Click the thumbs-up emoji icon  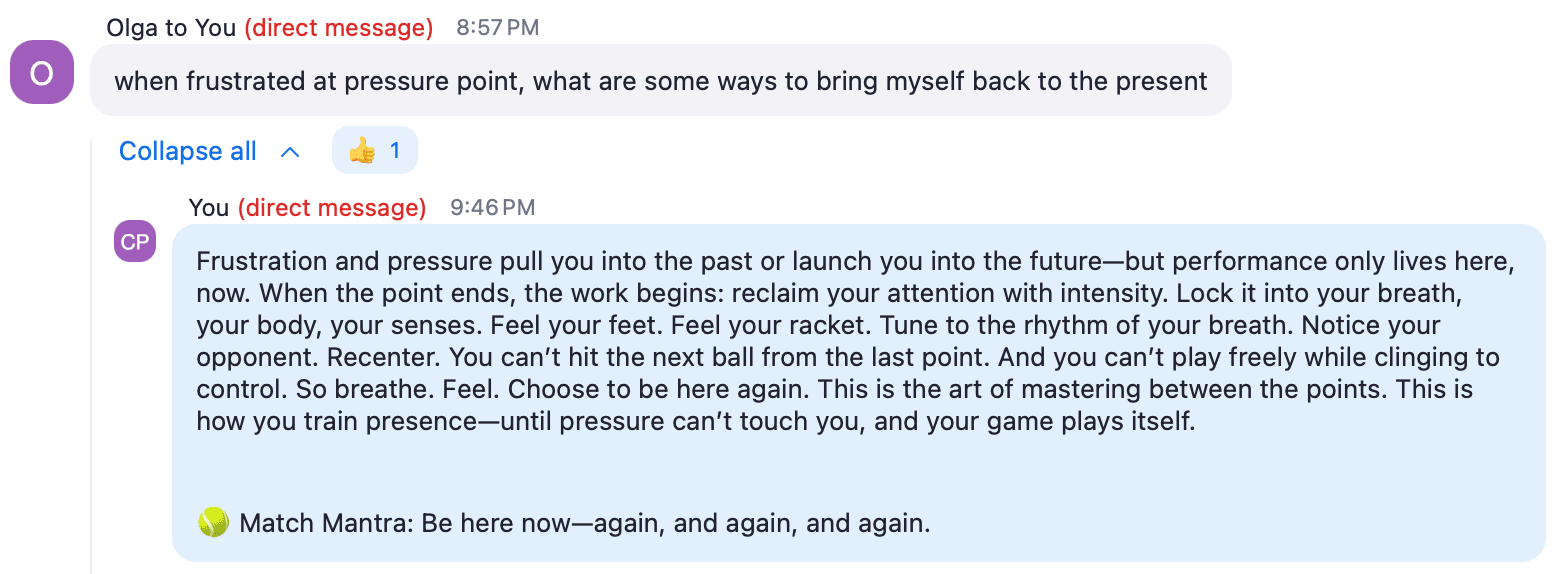pos(362,151)
